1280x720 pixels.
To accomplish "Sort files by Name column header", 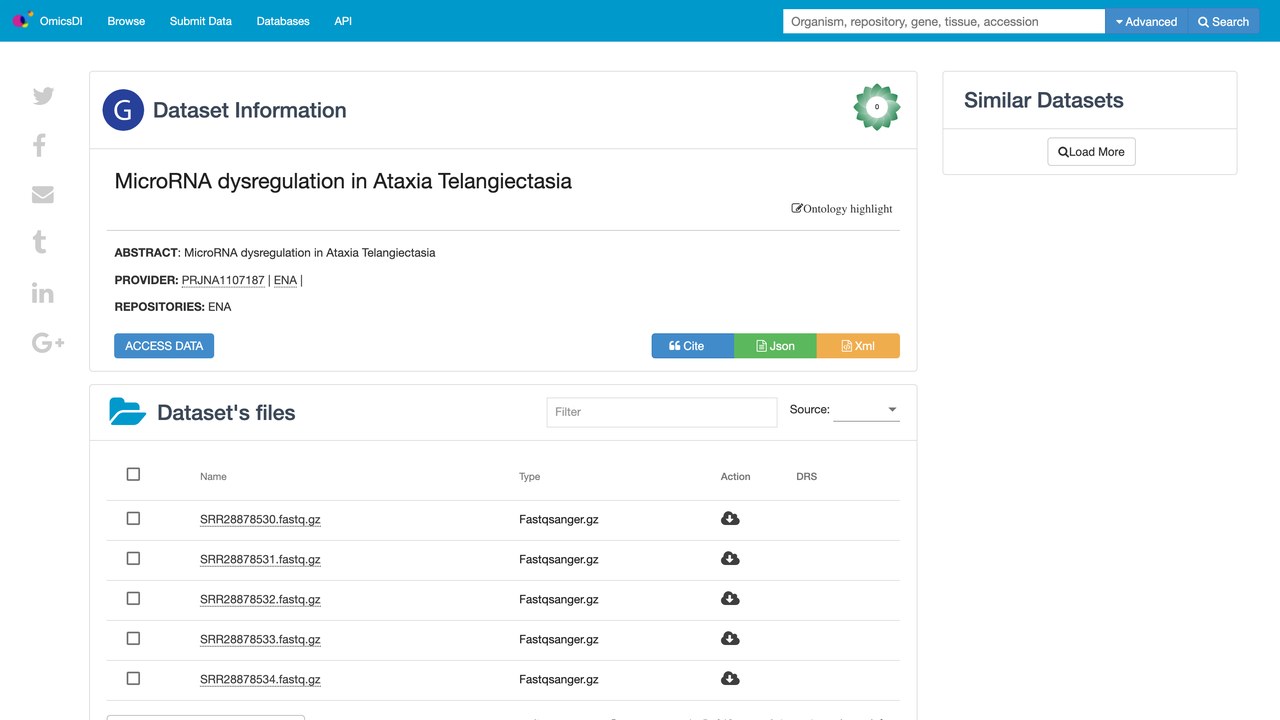I will click(x=213, y=477).
